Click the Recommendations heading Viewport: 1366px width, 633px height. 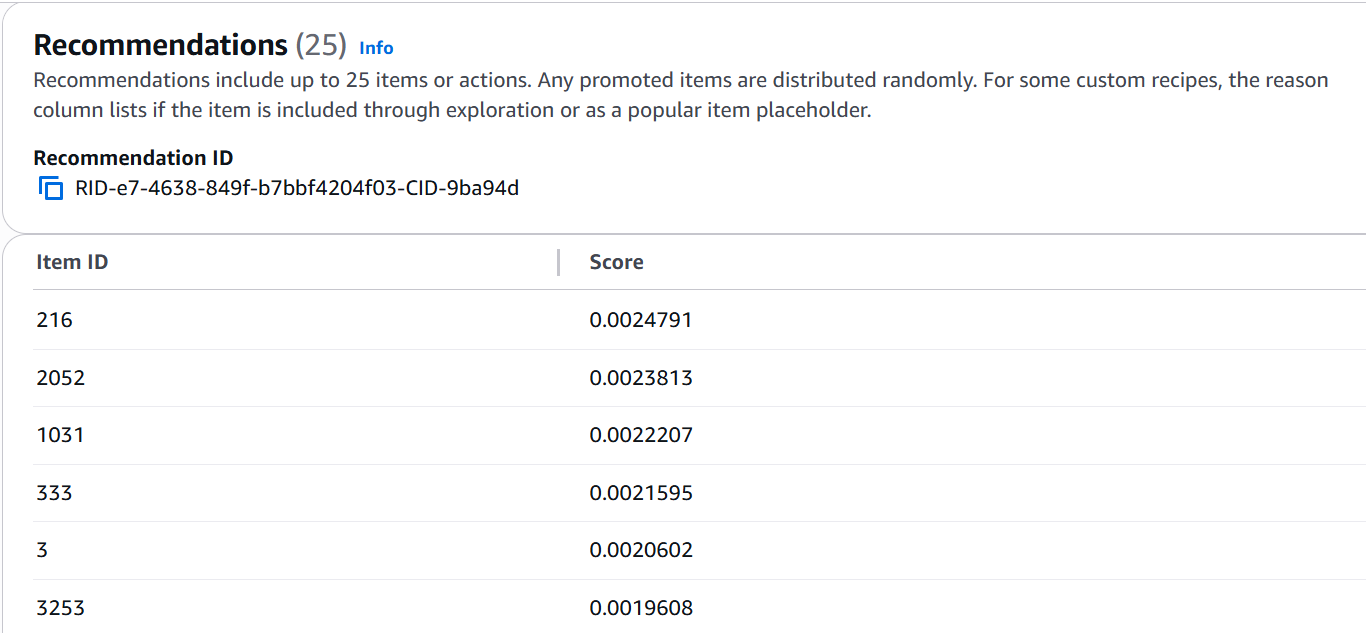click(x=160, y=45)
